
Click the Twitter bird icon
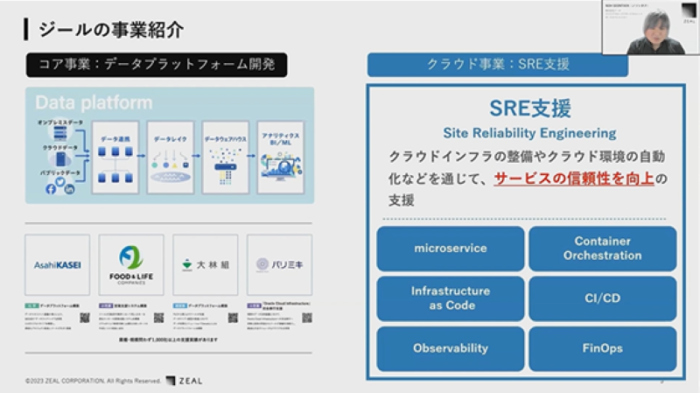tap(60, 182)
